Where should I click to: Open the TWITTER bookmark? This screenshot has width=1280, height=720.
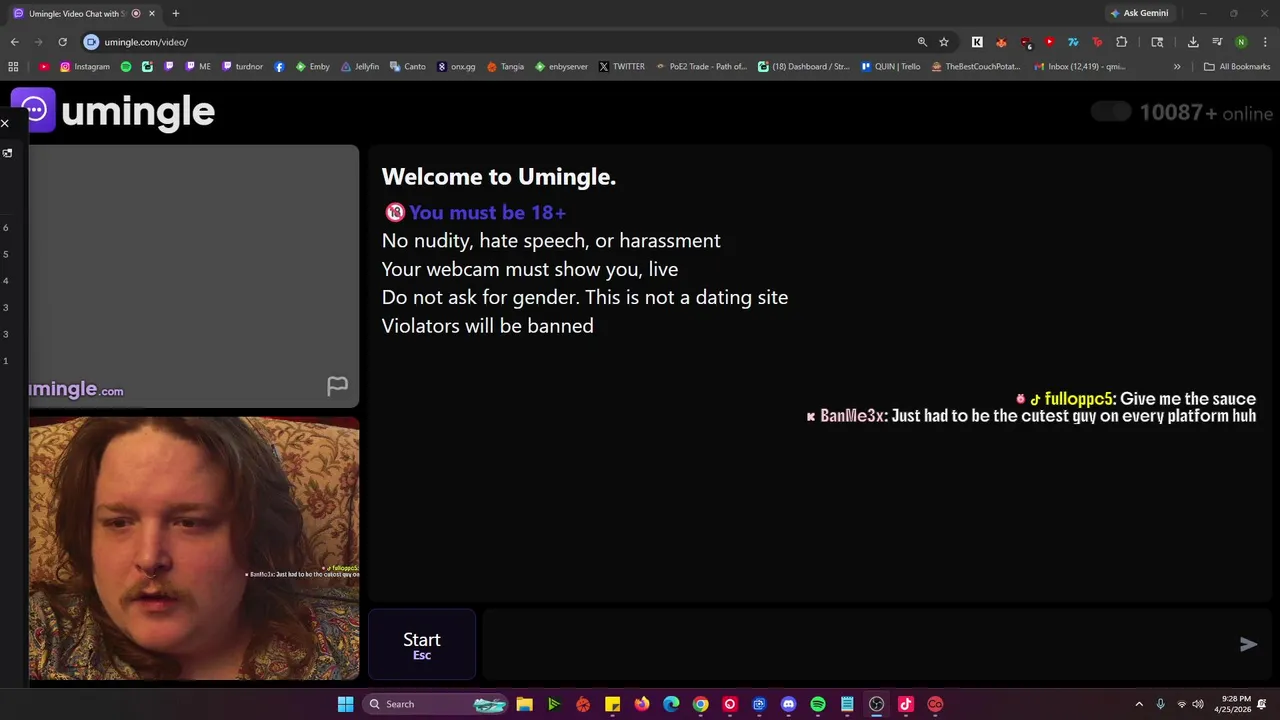click(622, 67)
